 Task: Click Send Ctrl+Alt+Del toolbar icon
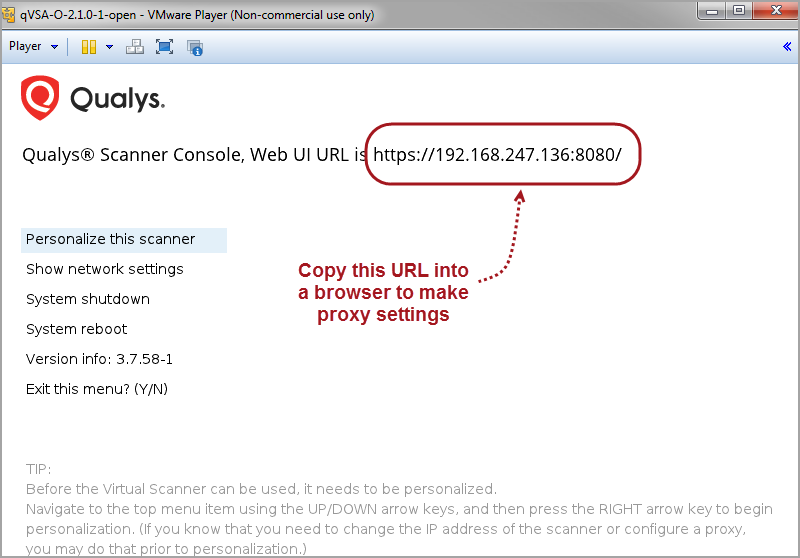(135, 47)
